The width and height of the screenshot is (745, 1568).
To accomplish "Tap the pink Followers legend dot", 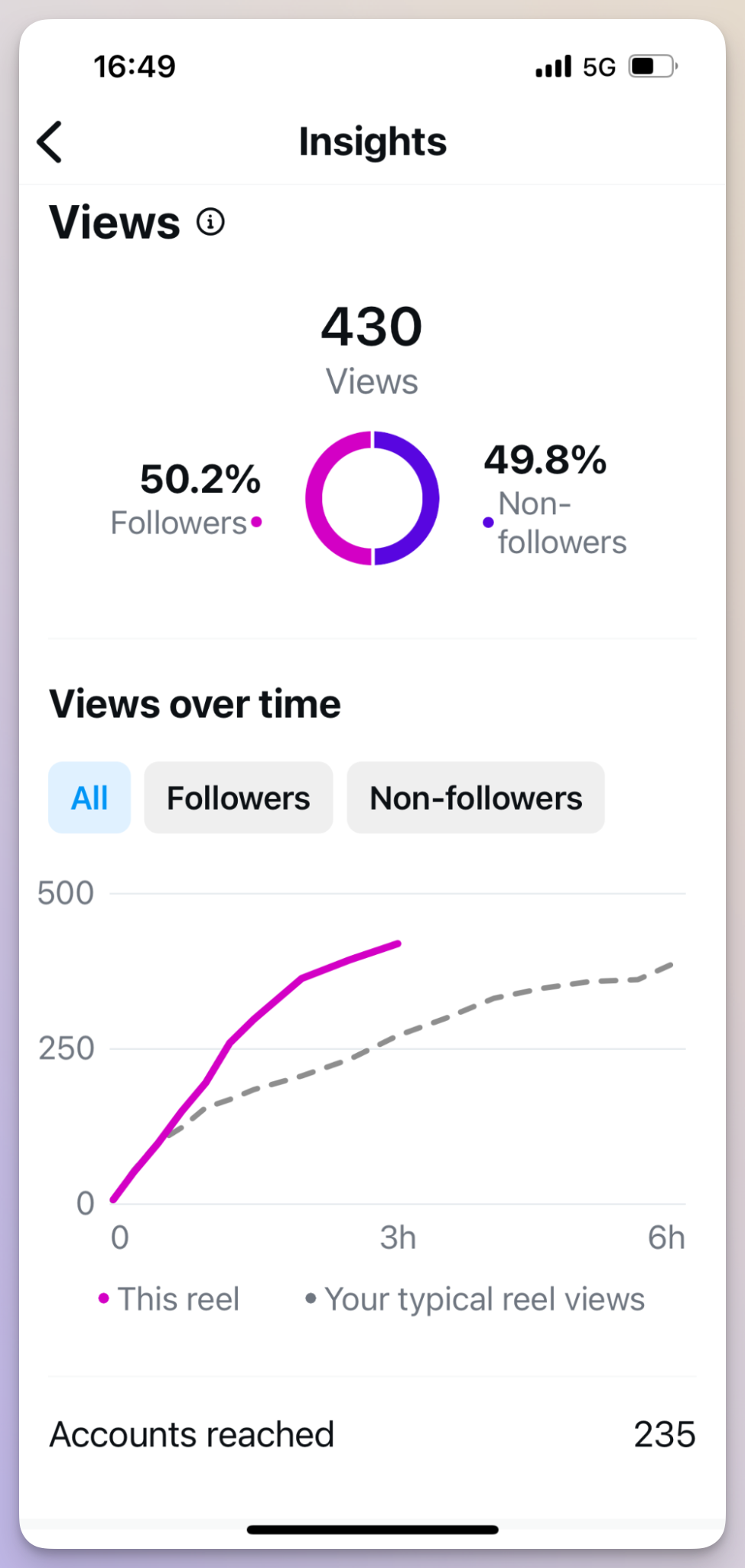I will (x=257, y=523).
